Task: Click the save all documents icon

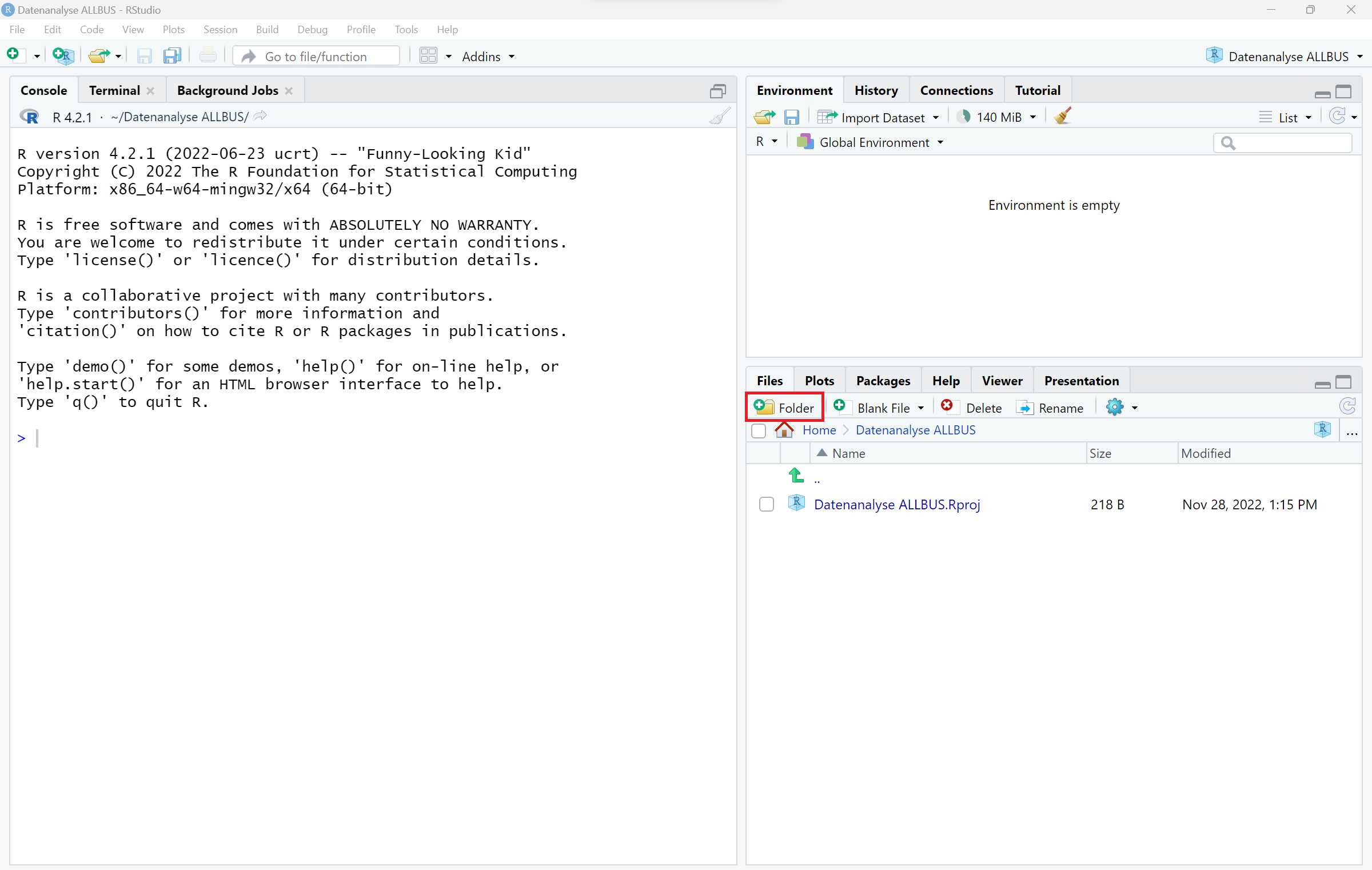Action: (171, 55)
